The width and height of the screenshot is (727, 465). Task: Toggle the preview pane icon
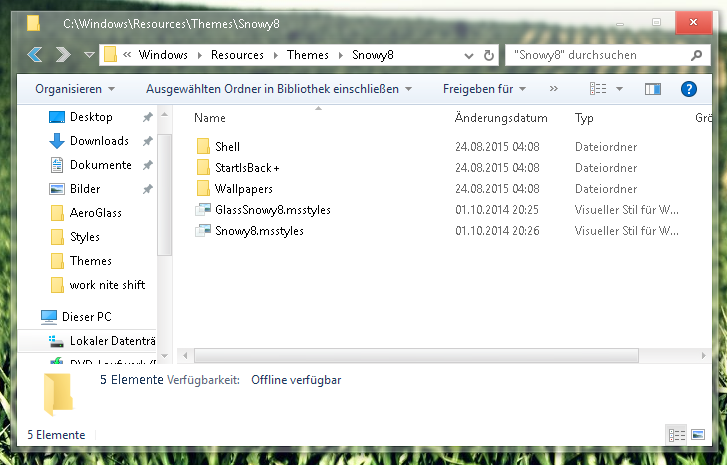653,89
